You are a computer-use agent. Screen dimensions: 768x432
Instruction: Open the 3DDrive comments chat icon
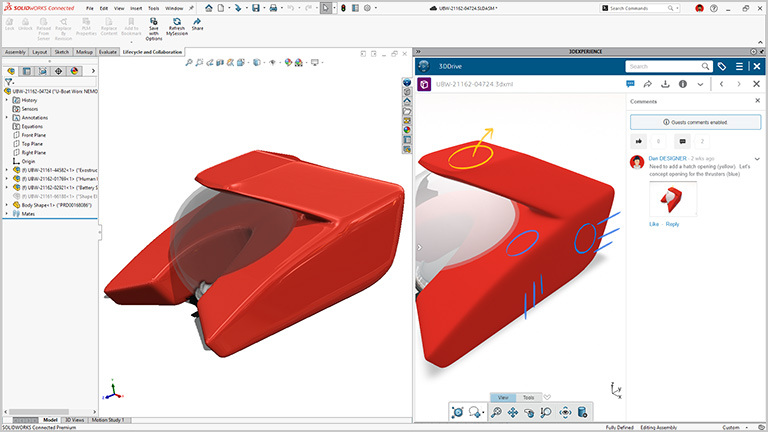(629, 84)
